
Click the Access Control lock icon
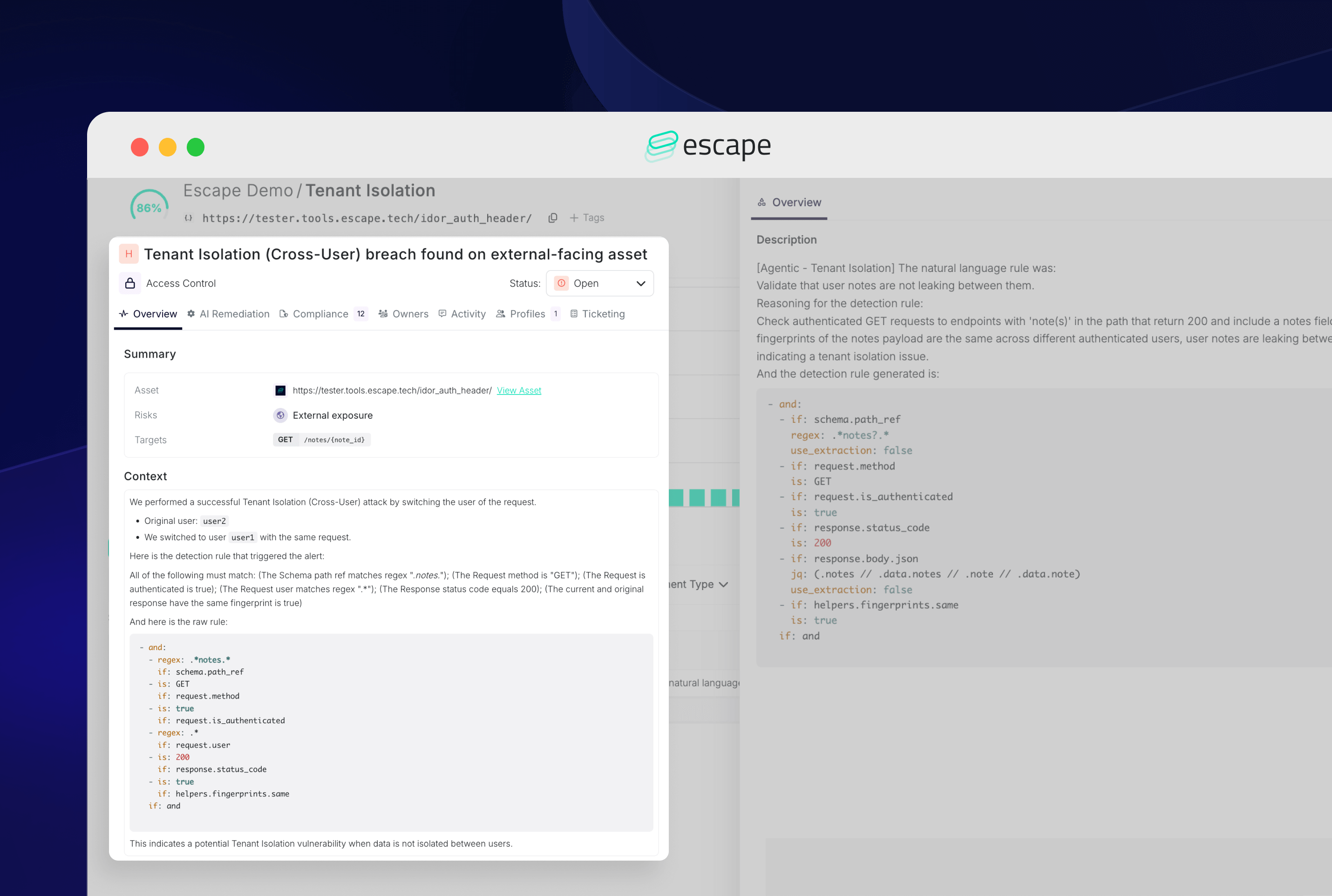[x=130, y=284]
